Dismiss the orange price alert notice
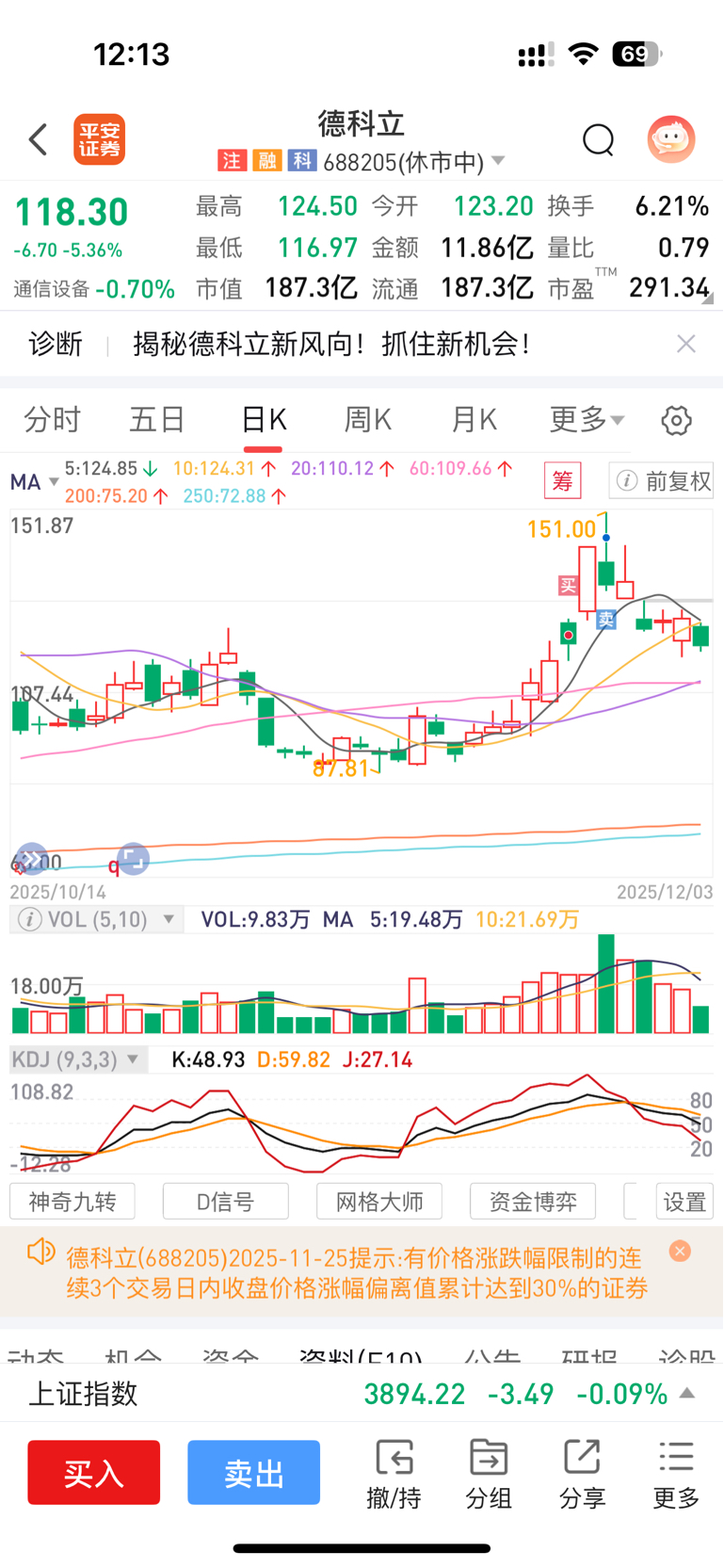 tap(680, 1251)
